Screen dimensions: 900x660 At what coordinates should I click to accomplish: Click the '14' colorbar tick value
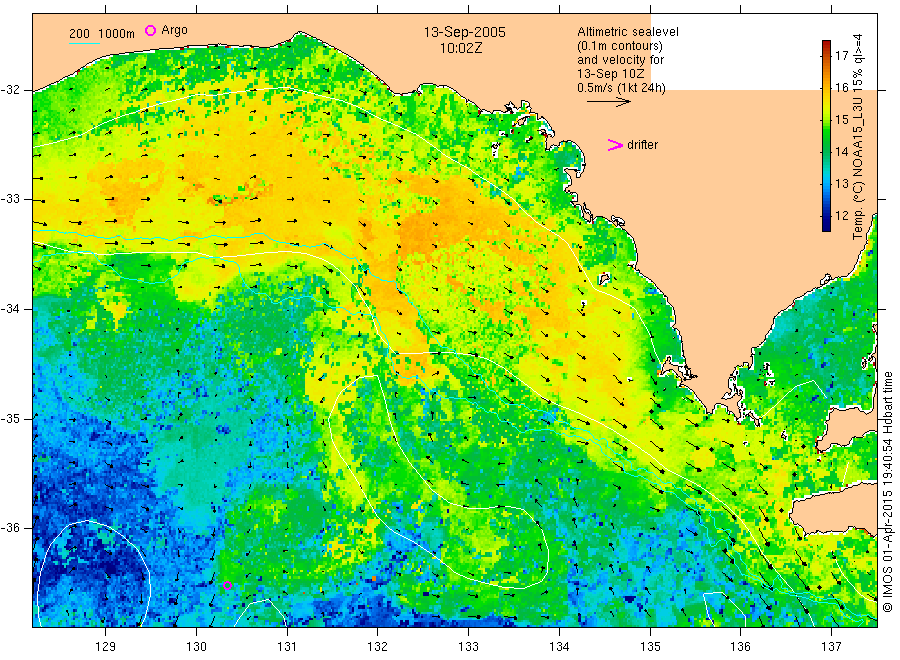point(841,152)
